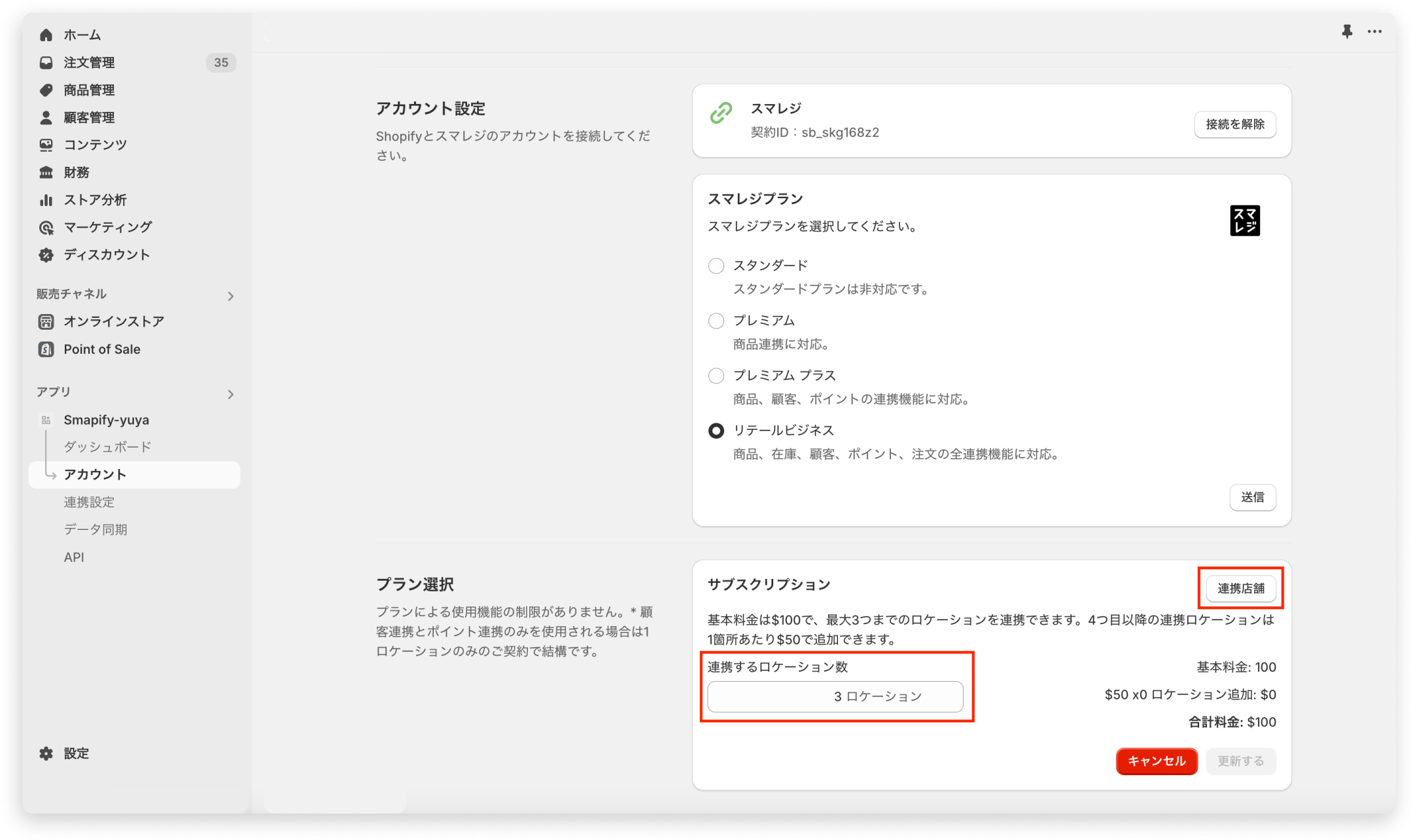1413x840 pixels.
Task: Click the プラン選択 heading
Action: coord(415,584)
